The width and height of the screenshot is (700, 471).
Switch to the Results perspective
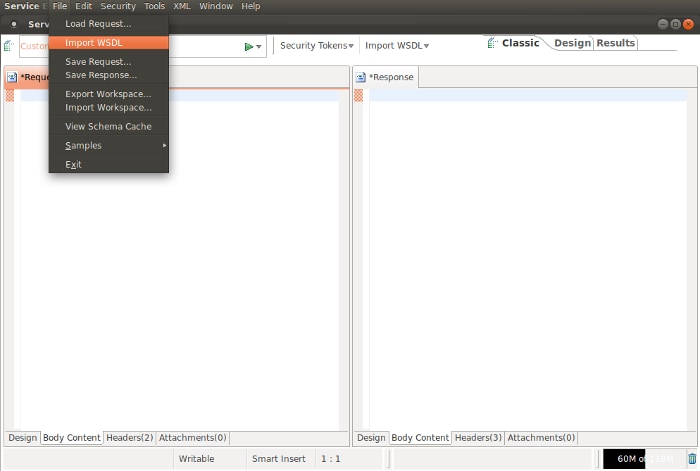615,43
